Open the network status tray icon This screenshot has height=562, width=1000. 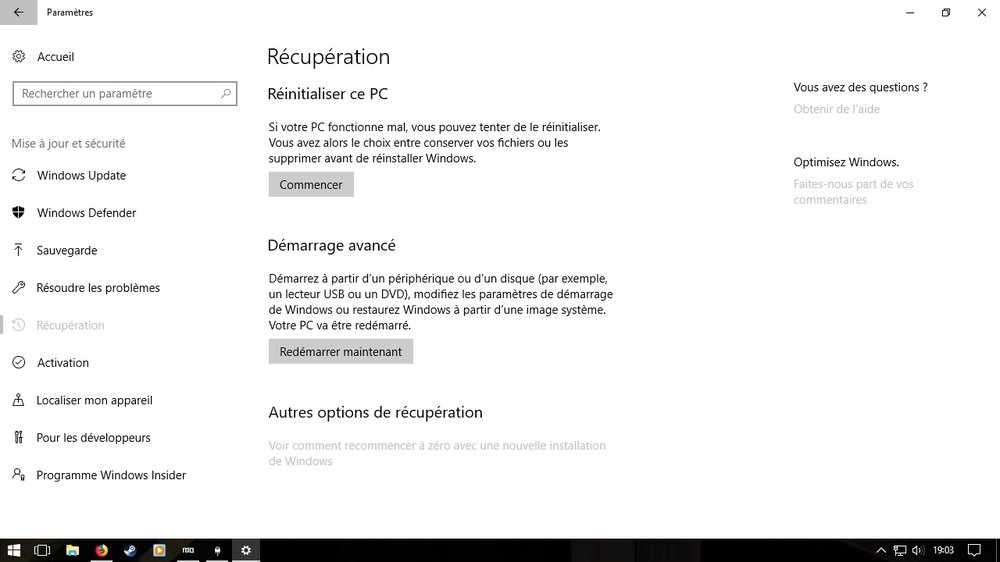[900, 550]
